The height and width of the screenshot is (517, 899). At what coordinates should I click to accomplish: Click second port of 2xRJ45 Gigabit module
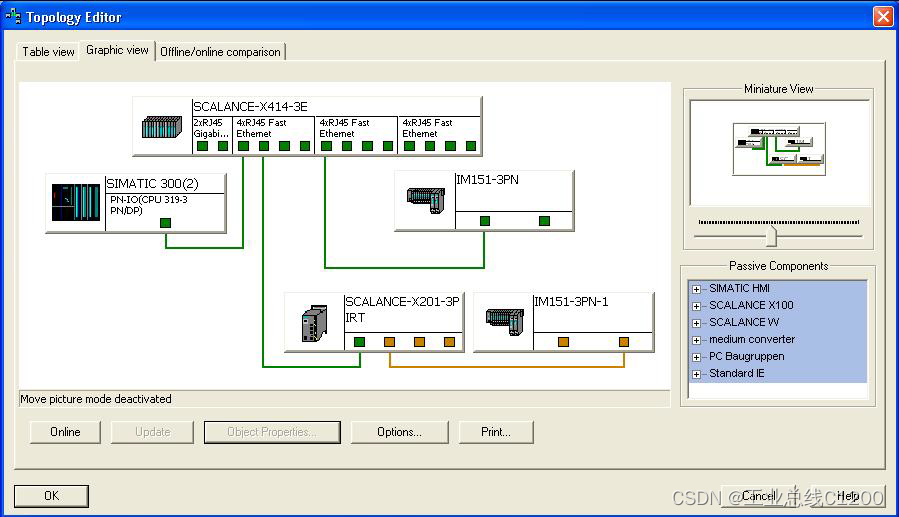(x=223, y=146)
